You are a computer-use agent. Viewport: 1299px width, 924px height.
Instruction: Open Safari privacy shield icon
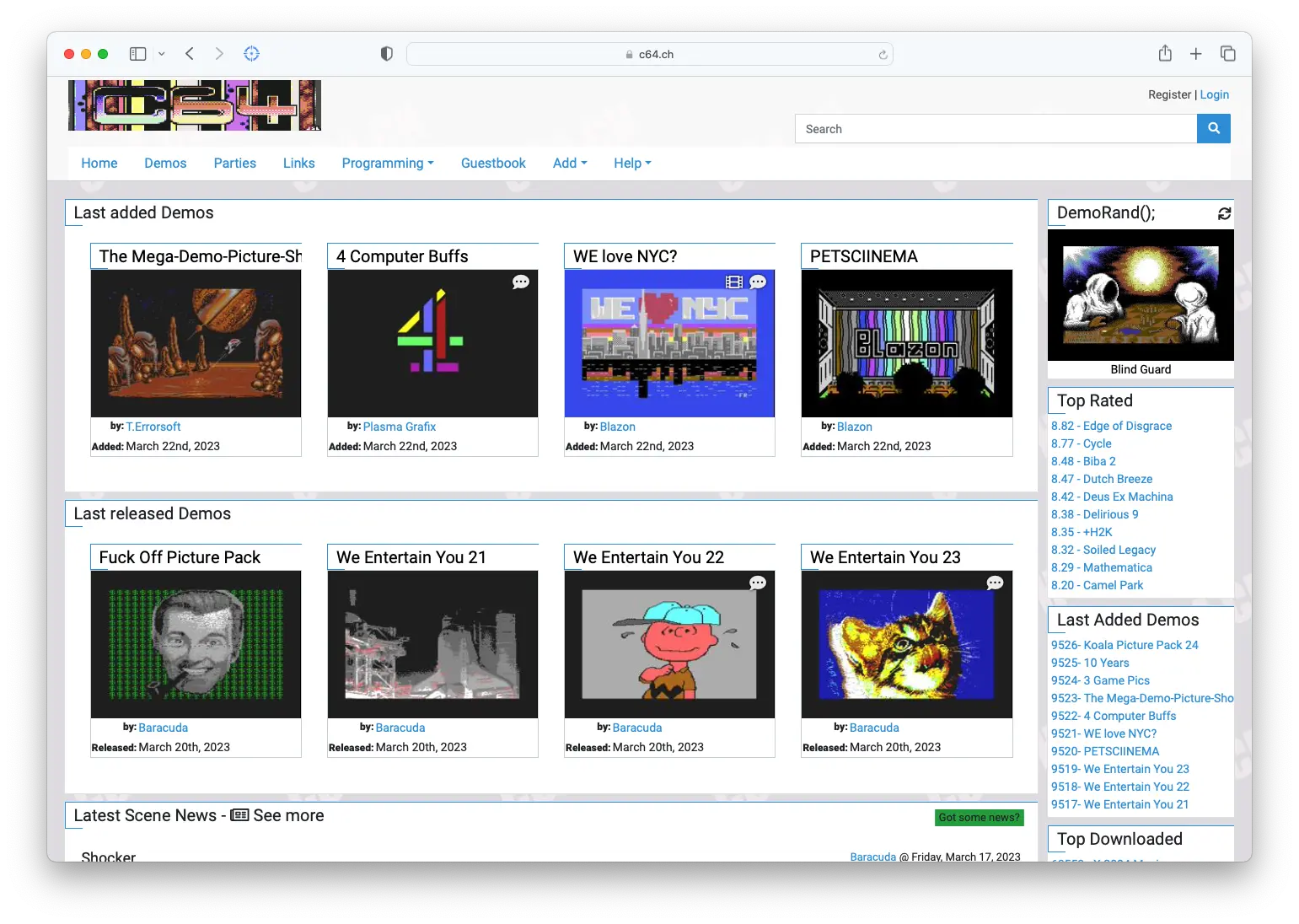tap(386, 54)
